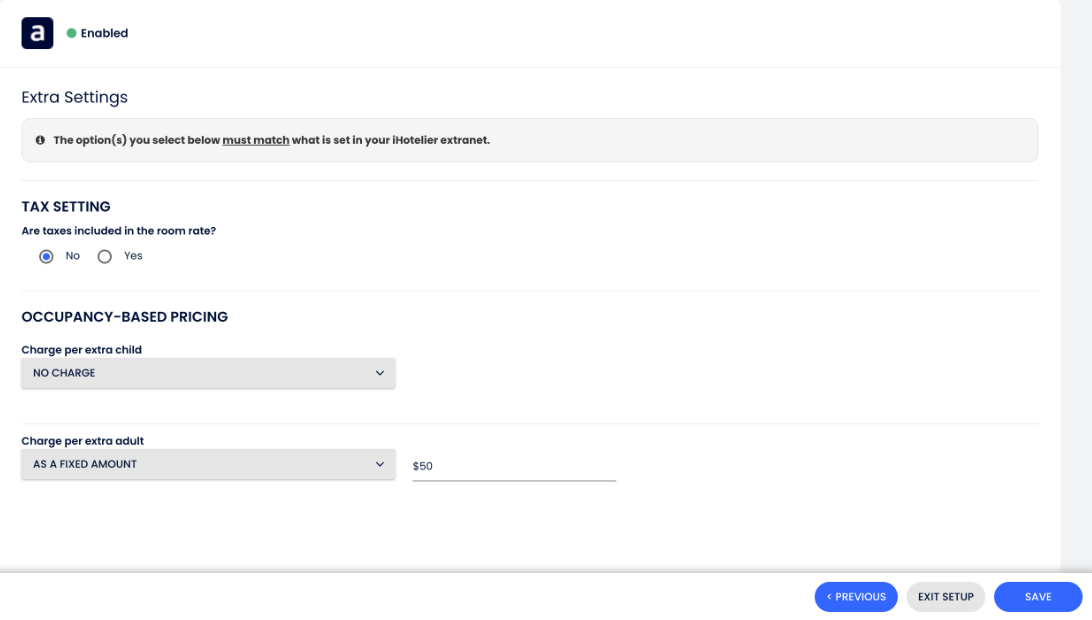Select the No radio button for taxes

coord(46,256)
